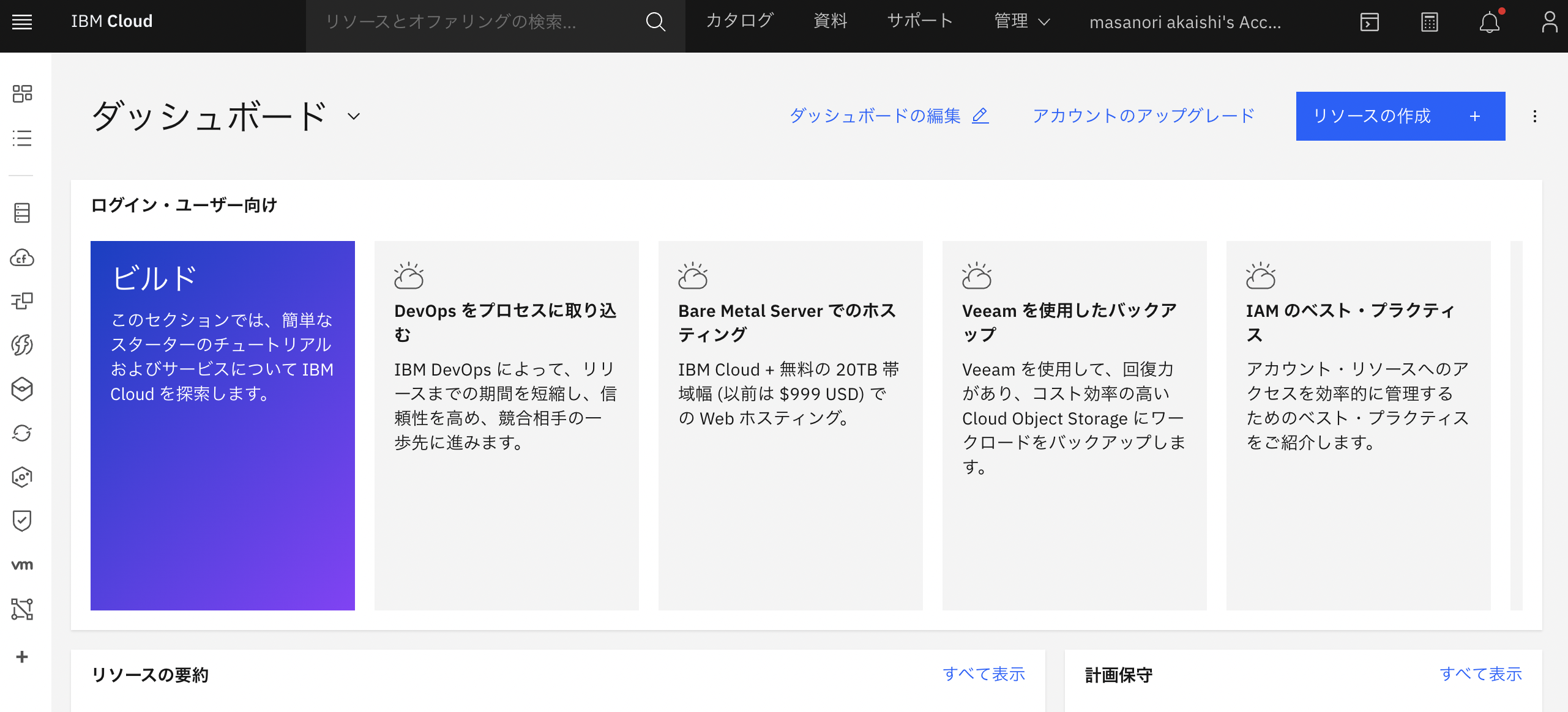
Task: Open the cost estimator calculator icon
Action: pos(1429,22)
